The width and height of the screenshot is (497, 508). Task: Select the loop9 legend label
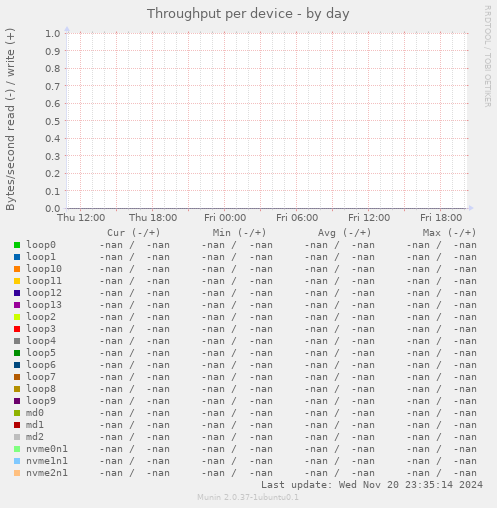point(41,401)
